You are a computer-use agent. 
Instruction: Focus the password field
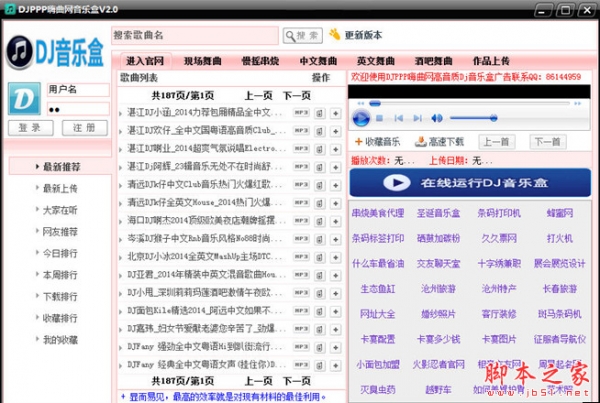78,109
